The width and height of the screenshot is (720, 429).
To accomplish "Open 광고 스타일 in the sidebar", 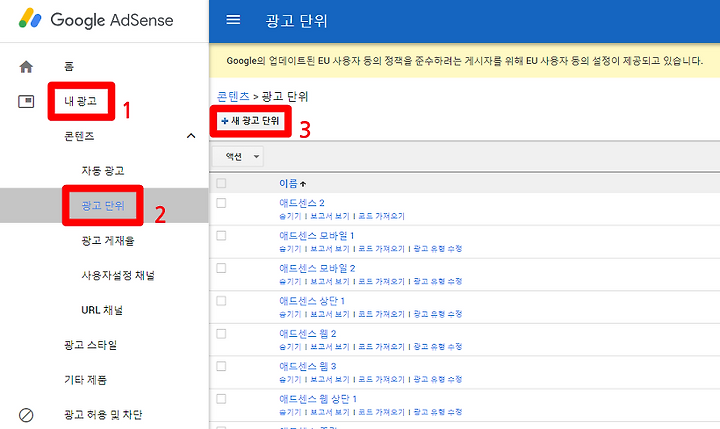I will [x=90, y=345].
